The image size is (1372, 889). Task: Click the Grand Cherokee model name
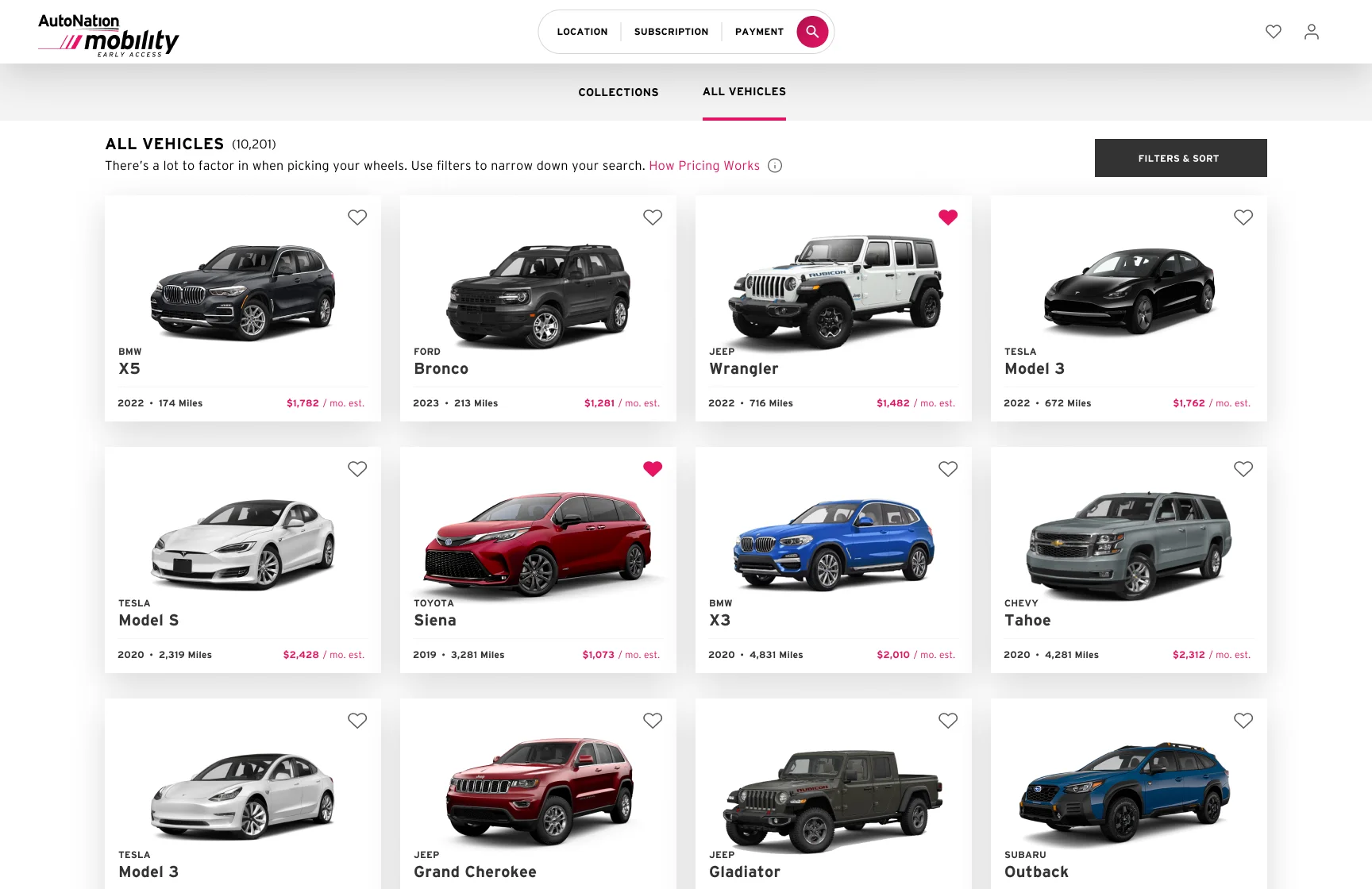[475, 872]
